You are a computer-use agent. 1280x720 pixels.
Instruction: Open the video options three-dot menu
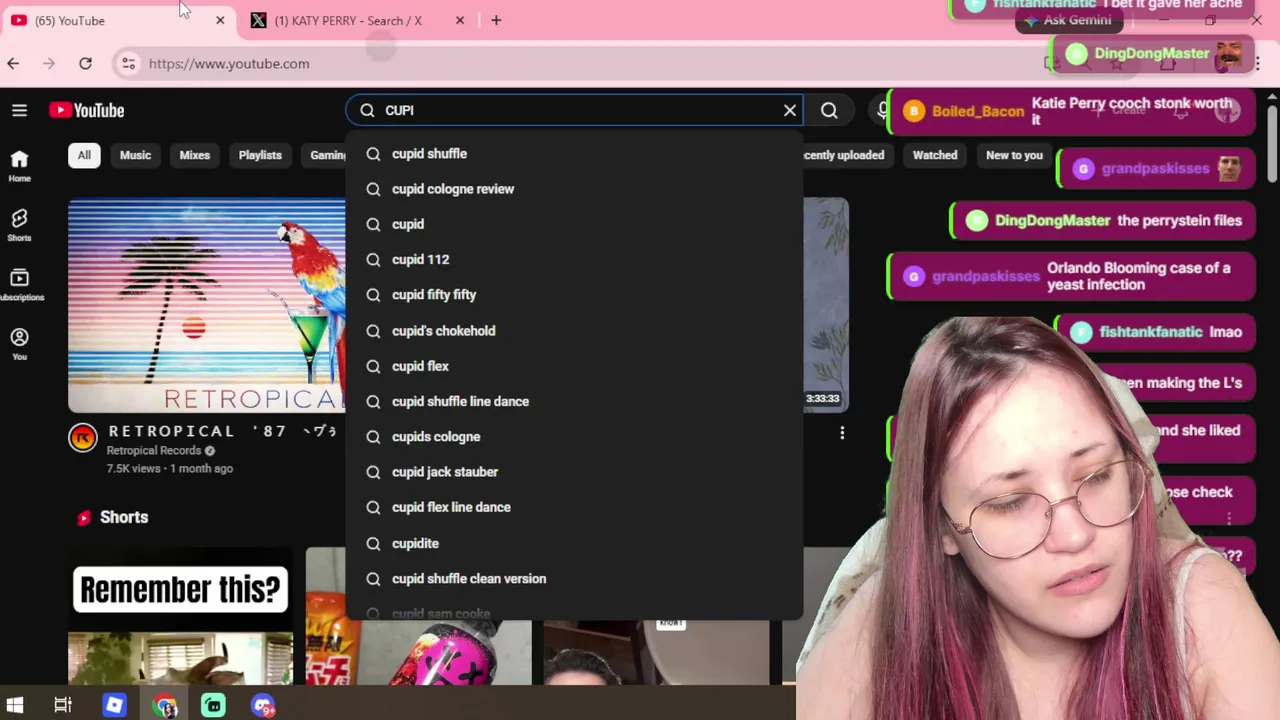tap(842, 432)
